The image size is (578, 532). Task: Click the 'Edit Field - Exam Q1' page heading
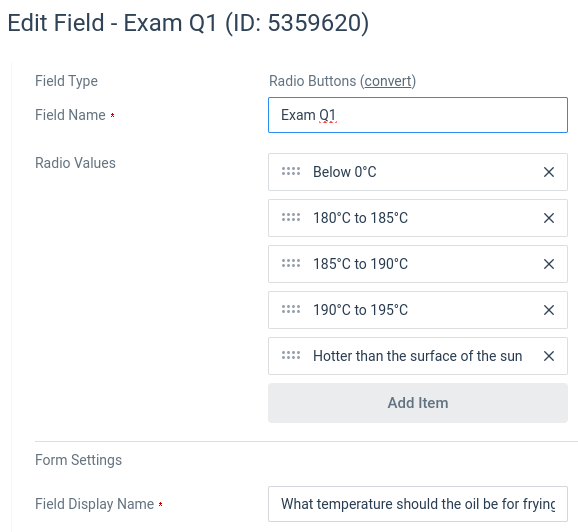(x=188, y=23)
